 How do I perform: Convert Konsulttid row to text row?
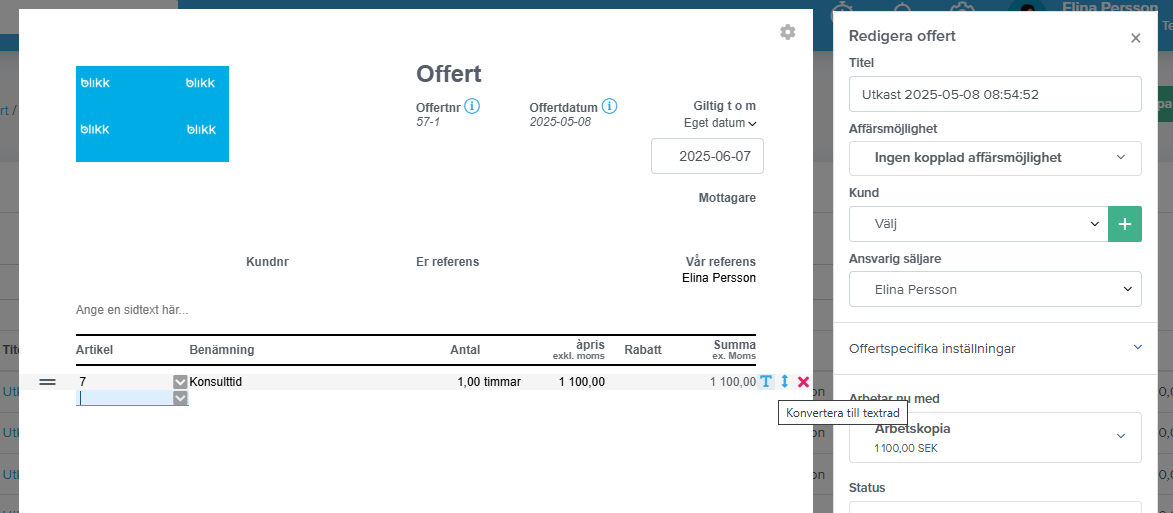point(766,381)
